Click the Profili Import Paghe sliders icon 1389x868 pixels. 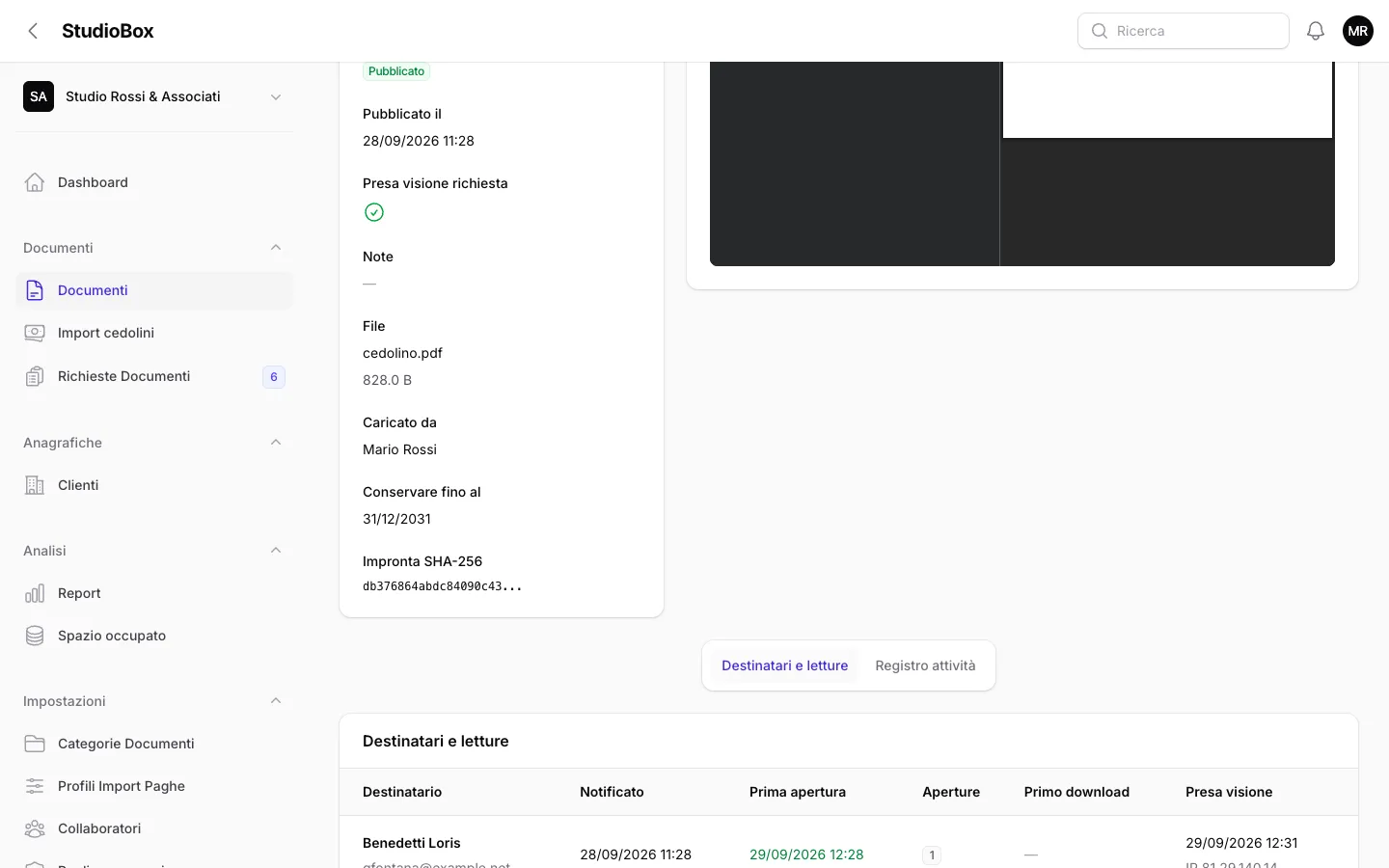pos(35,786)
